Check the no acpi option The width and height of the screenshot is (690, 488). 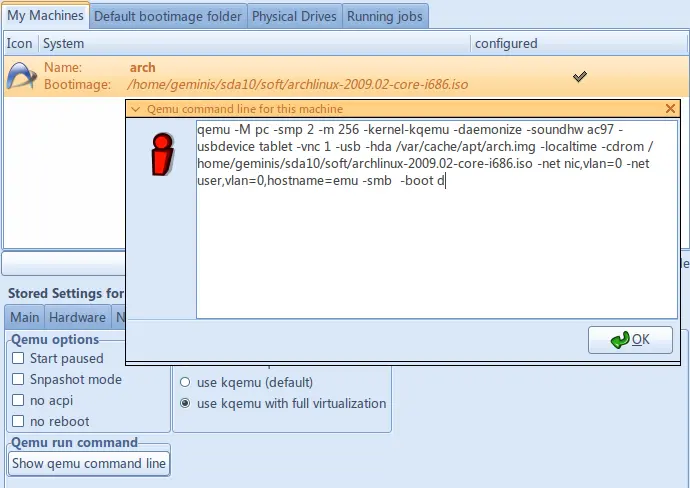coord(18,400)
